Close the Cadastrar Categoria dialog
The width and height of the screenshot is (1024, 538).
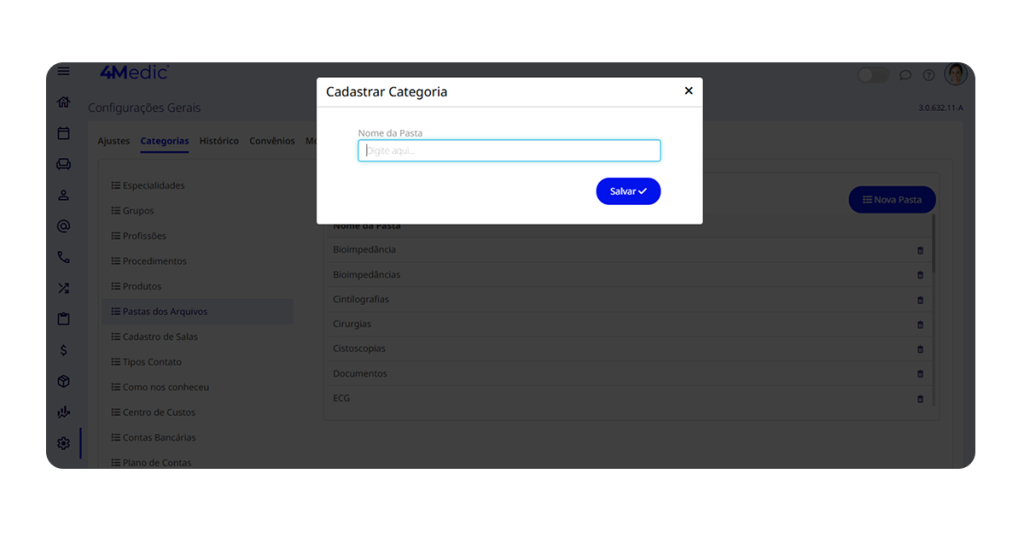tap(688, 91)
